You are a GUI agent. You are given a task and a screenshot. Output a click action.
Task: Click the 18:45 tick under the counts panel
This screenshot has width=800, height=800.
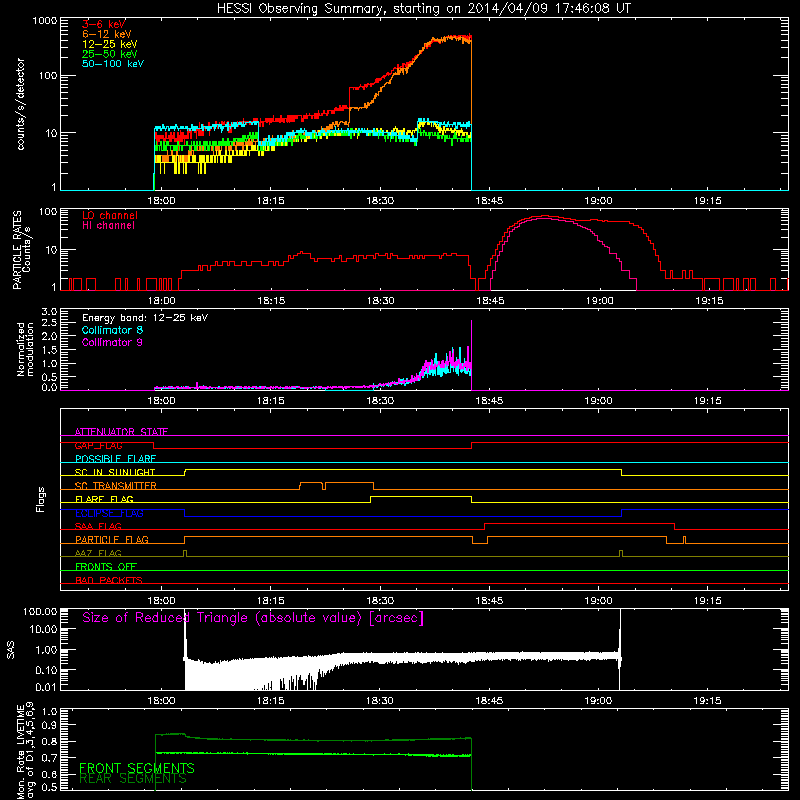(489, 201)
